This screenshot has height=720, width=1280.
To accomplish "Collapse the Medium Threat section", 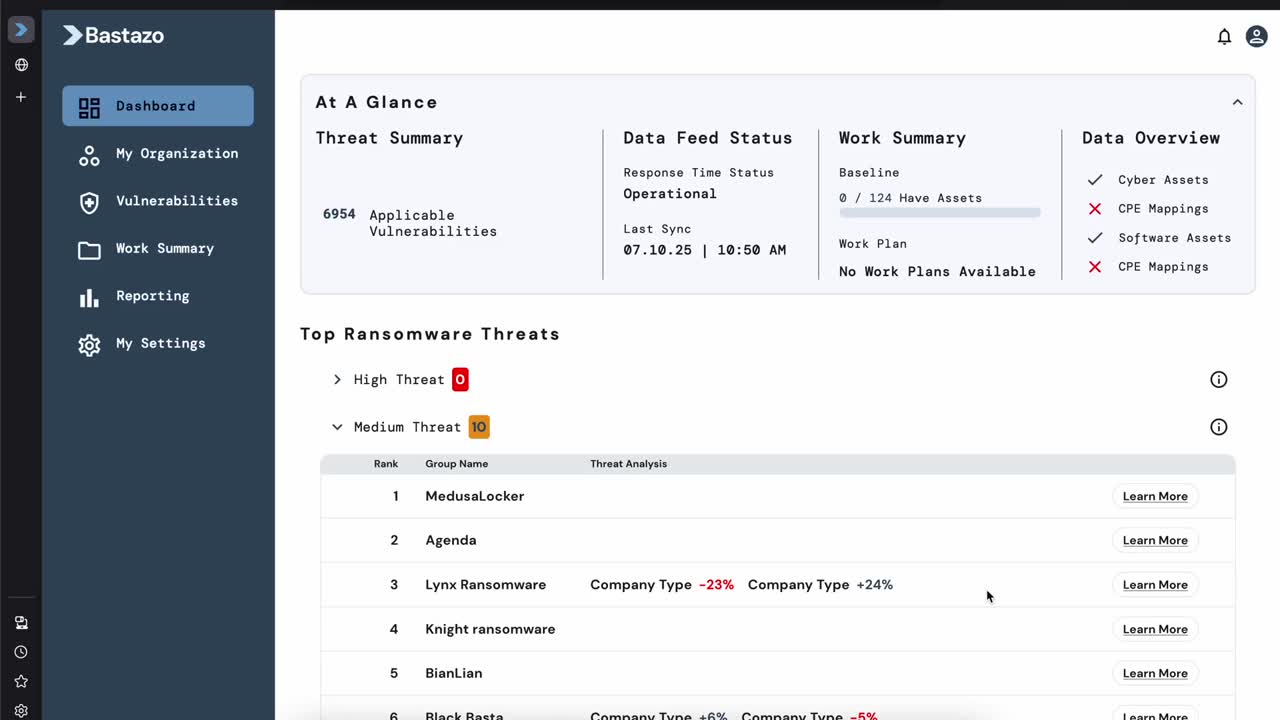I will pyautogui.click(x=337, y=427).
